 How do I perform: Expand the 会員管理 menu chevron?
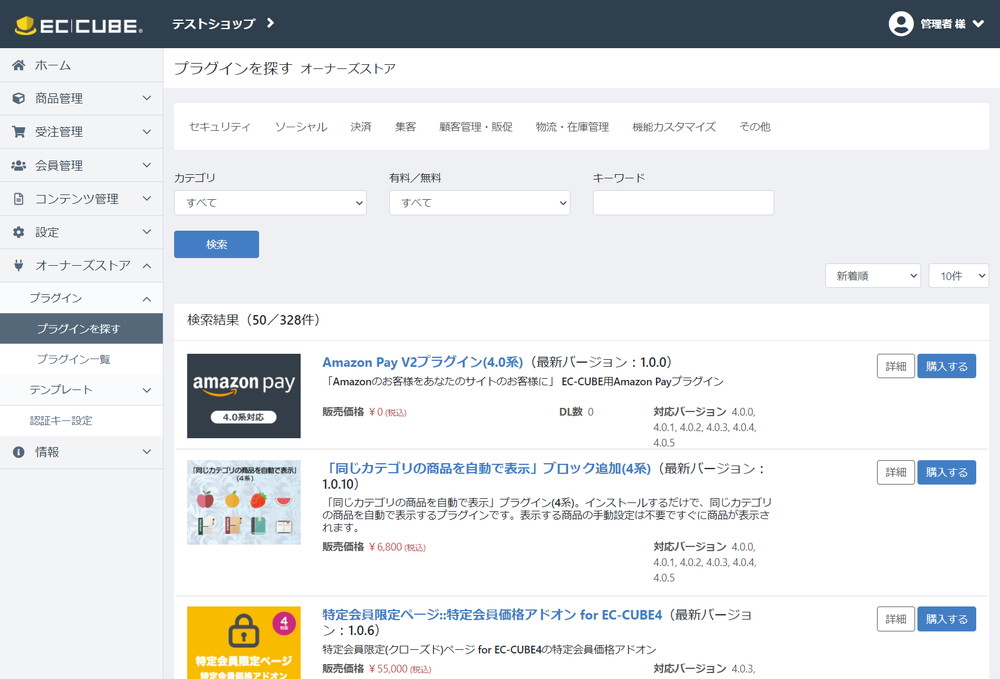[x=147, y=165]
